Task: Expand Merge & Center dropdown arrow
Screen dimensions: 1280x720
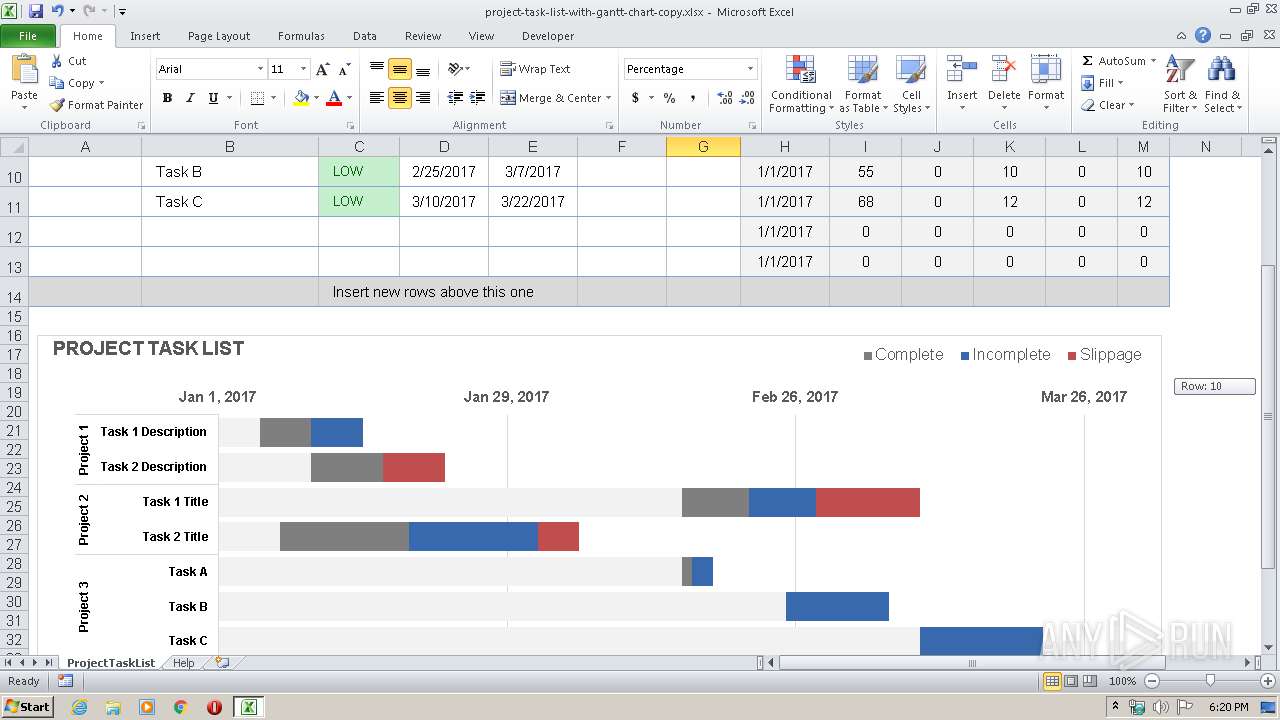Action: pos(610,98)
